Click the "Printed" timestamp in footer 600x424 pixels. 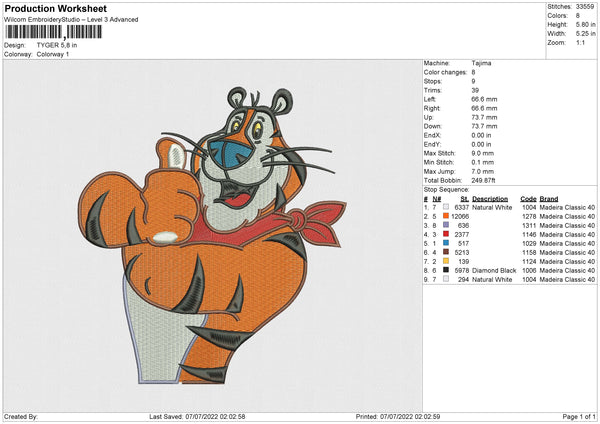tap(398, 416)
